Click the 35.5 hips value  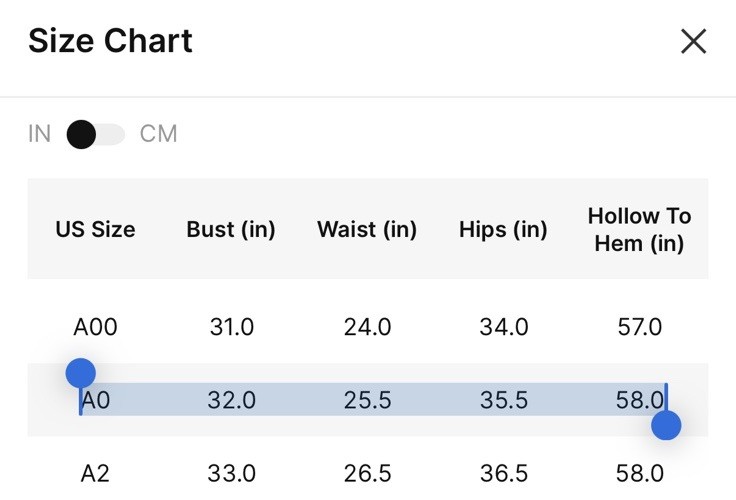point(504,400)
